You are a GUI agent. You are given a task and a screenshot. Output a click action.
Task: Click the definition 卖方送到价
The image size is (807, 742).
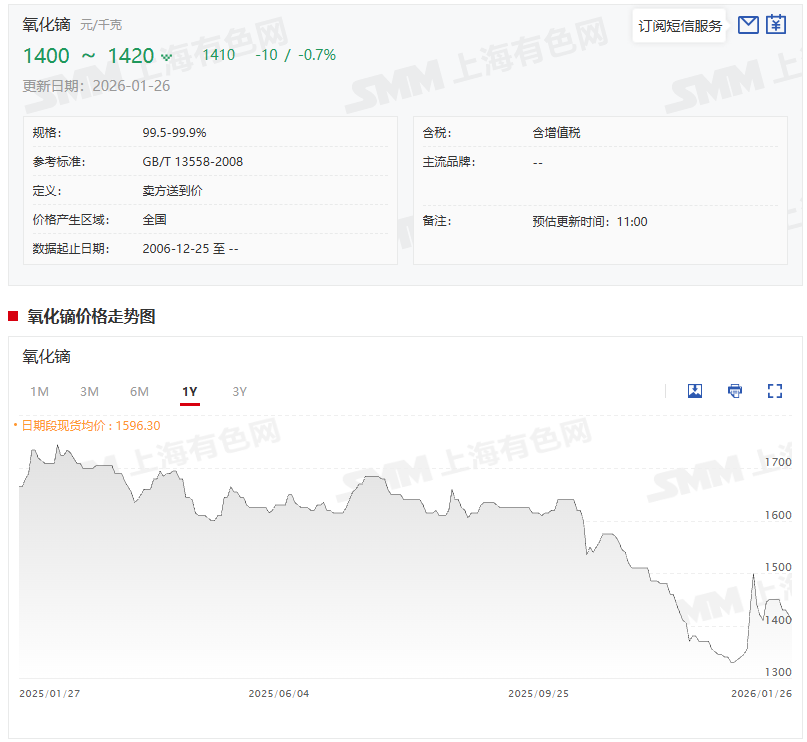[x=172, y=191]
